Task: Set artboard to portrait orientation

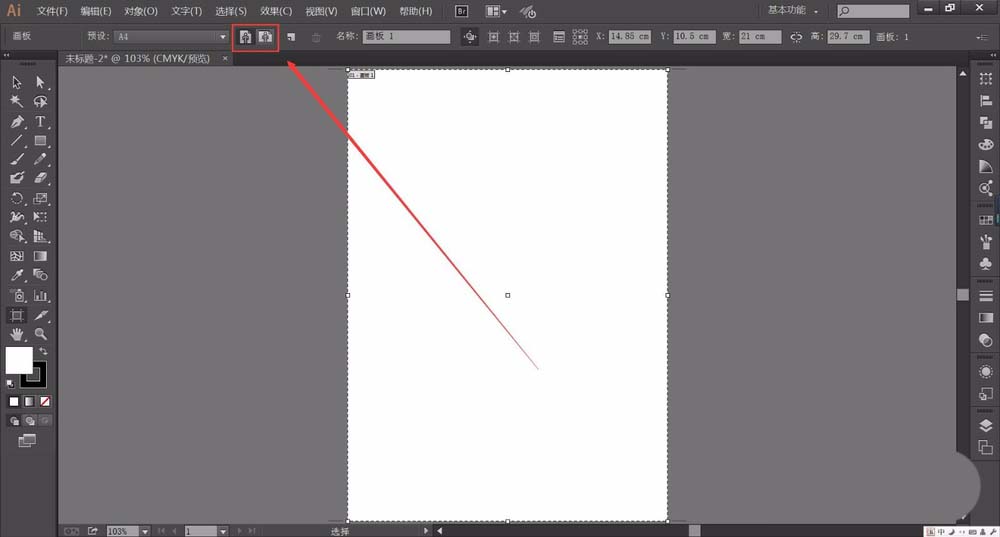Action: pos(245,37)
